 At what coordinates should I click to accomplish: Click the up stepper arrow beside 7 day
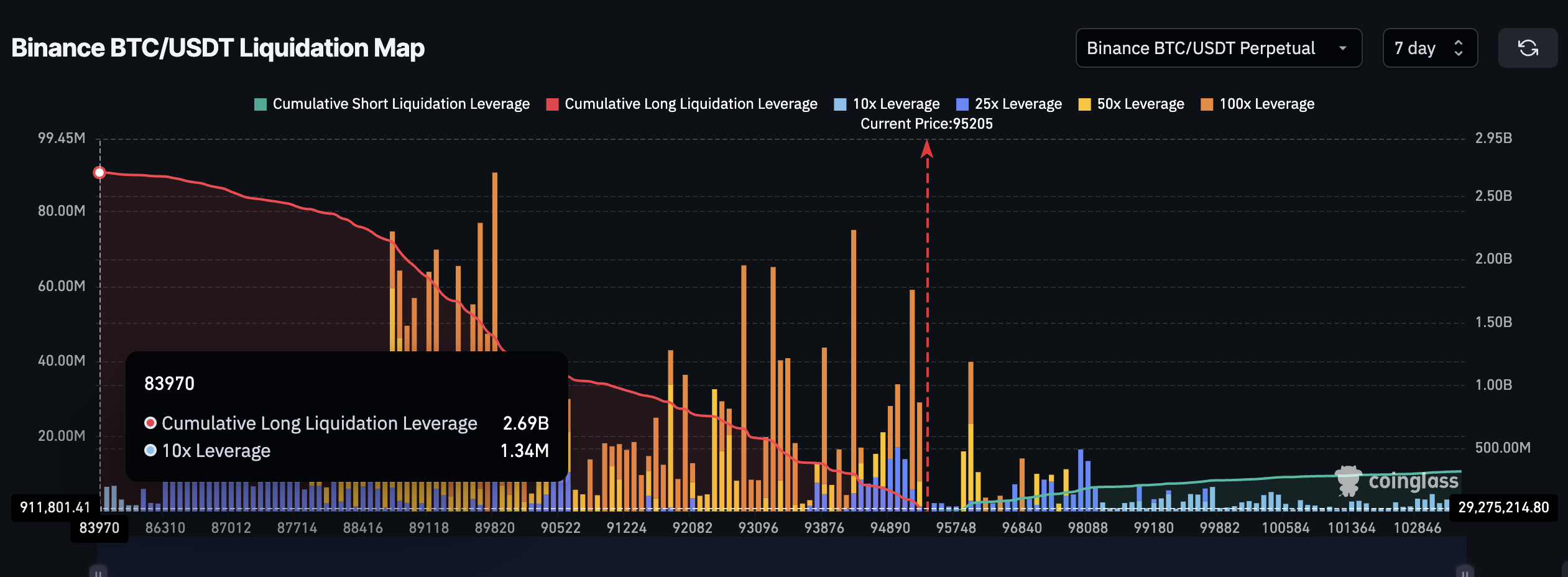[x=1460, y=42]
